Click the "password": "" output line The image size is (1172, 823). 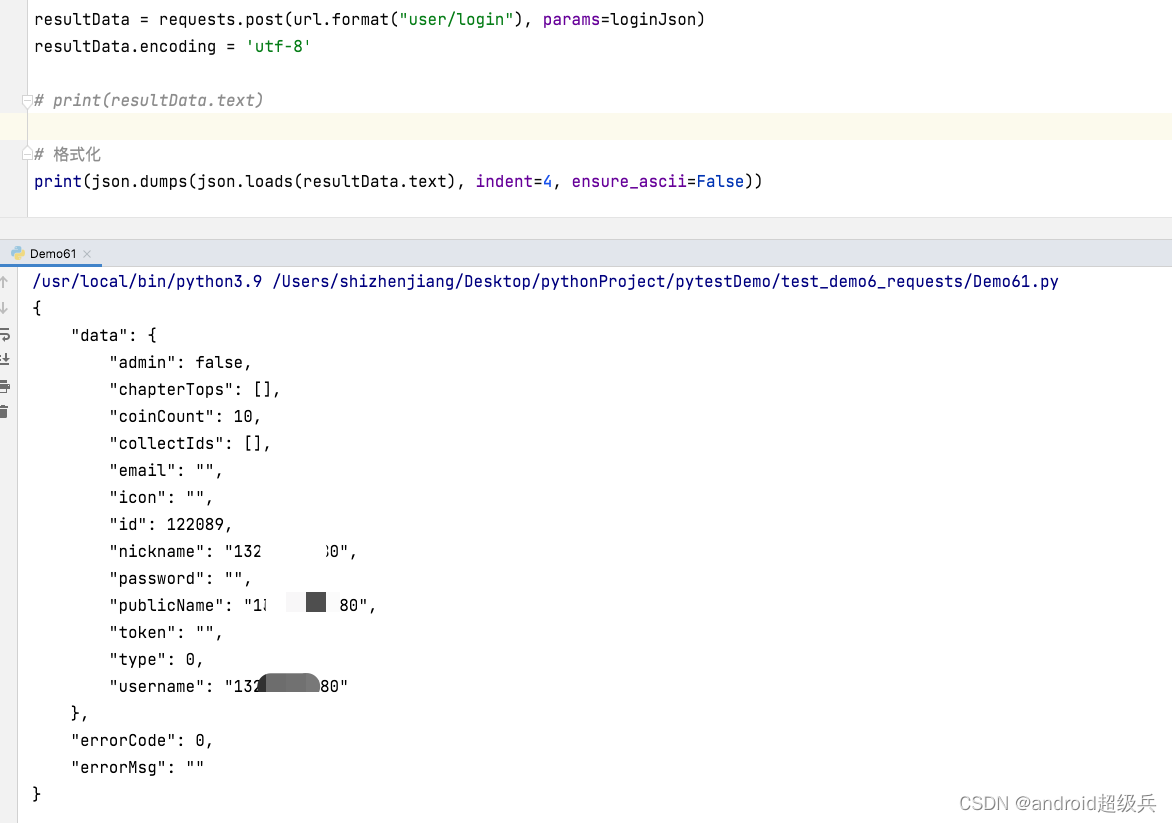click(x=180, y=579)
